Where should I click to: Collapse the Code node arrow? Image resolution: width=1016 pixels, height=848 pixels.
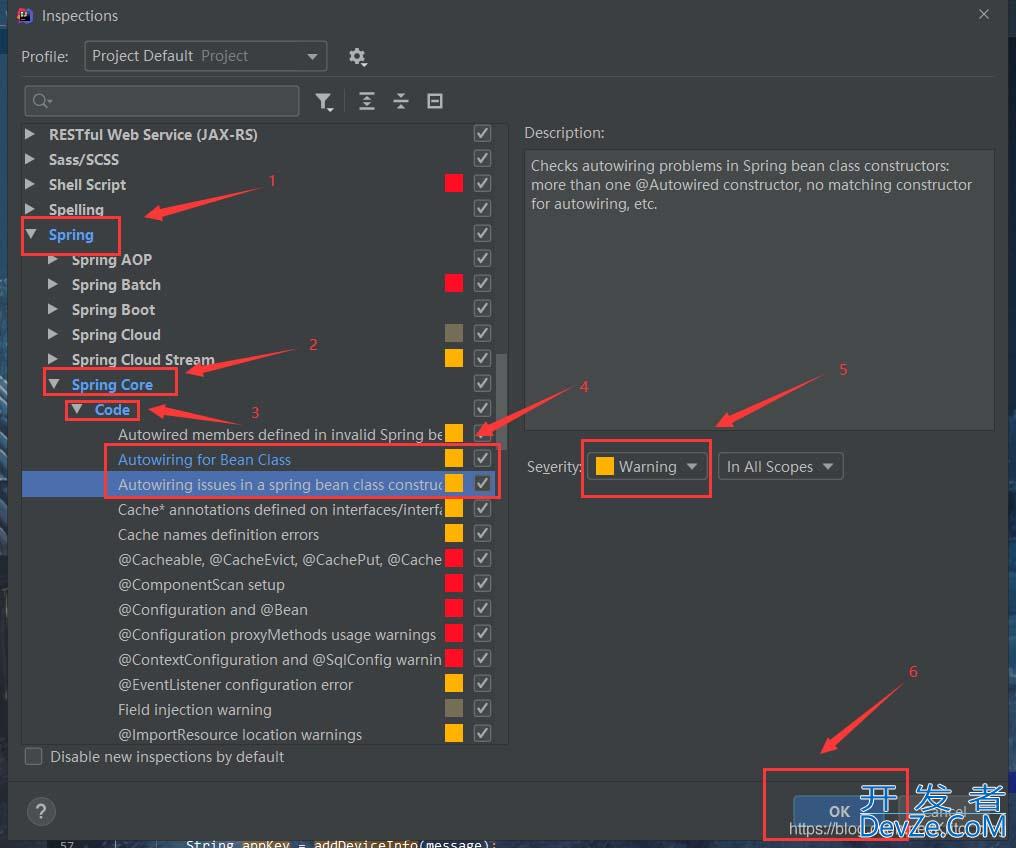point(77,409)
